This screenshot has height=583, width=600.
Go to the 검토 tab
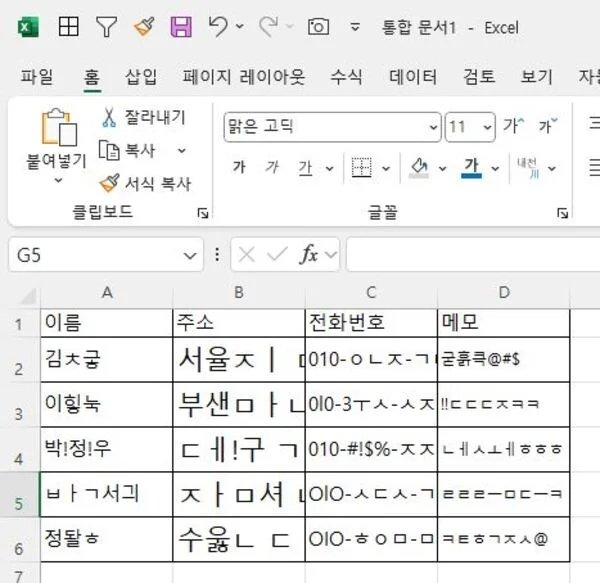(479, 77)
